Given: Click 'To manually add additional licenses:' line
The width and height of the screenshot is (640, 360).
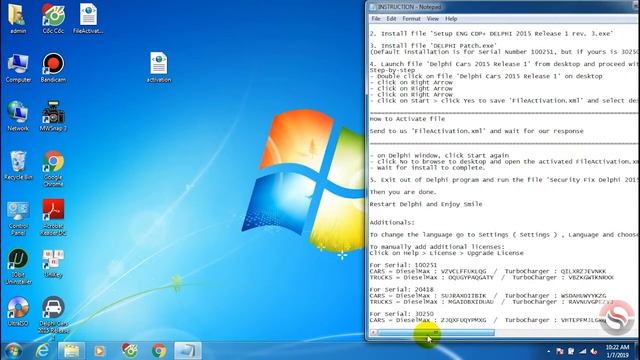Looking at the screenshot, I should [437, 247].
